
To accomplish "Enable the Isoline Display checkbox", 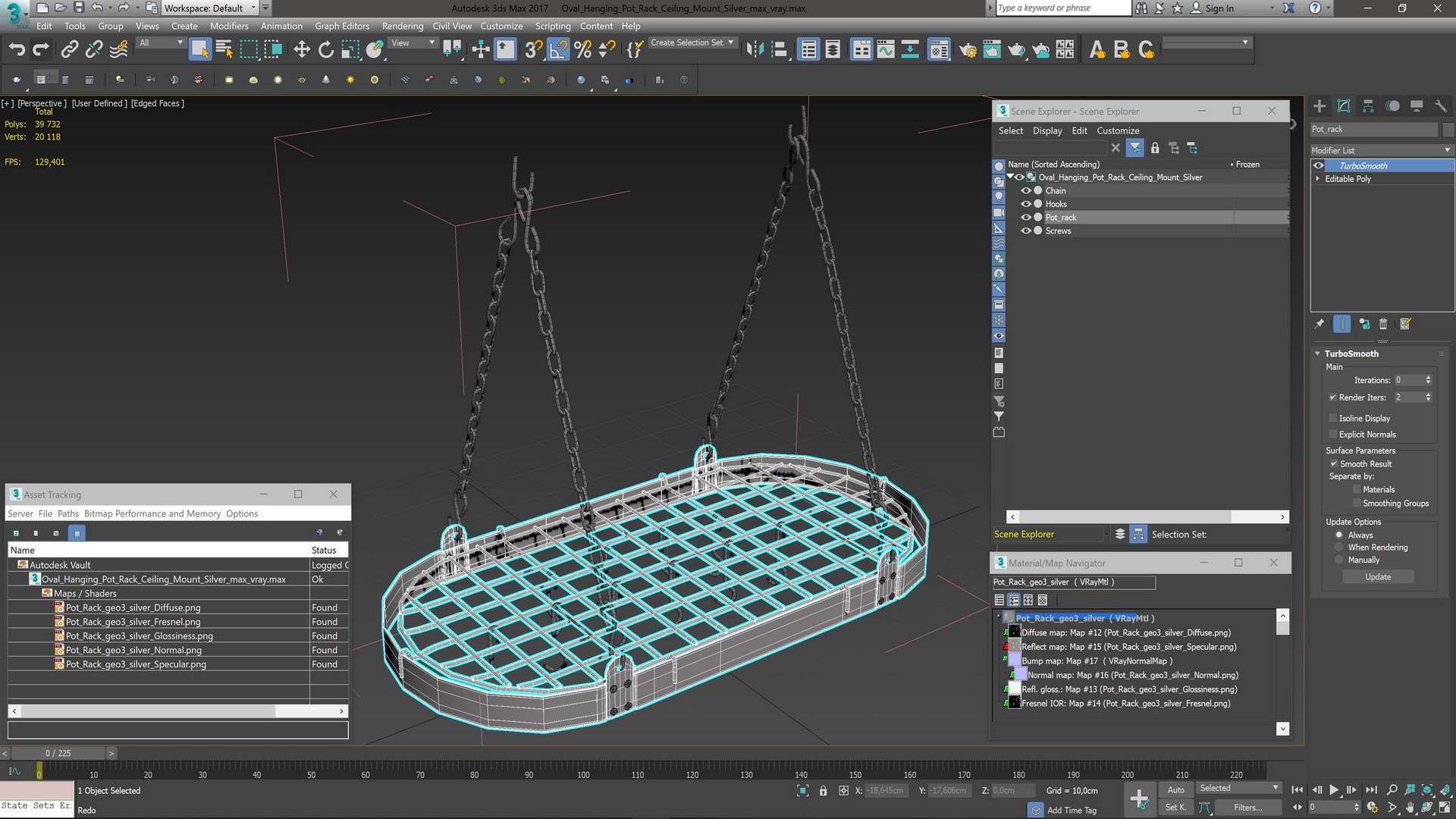I will click(x=1333, y=419).
